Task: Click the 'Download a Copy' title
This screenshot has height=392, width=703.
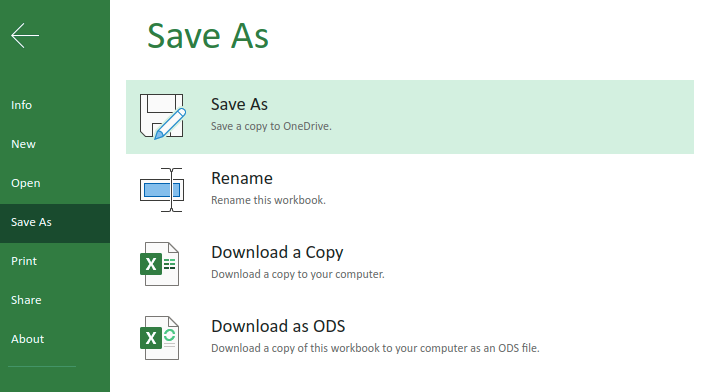Action: coord(278,253)
